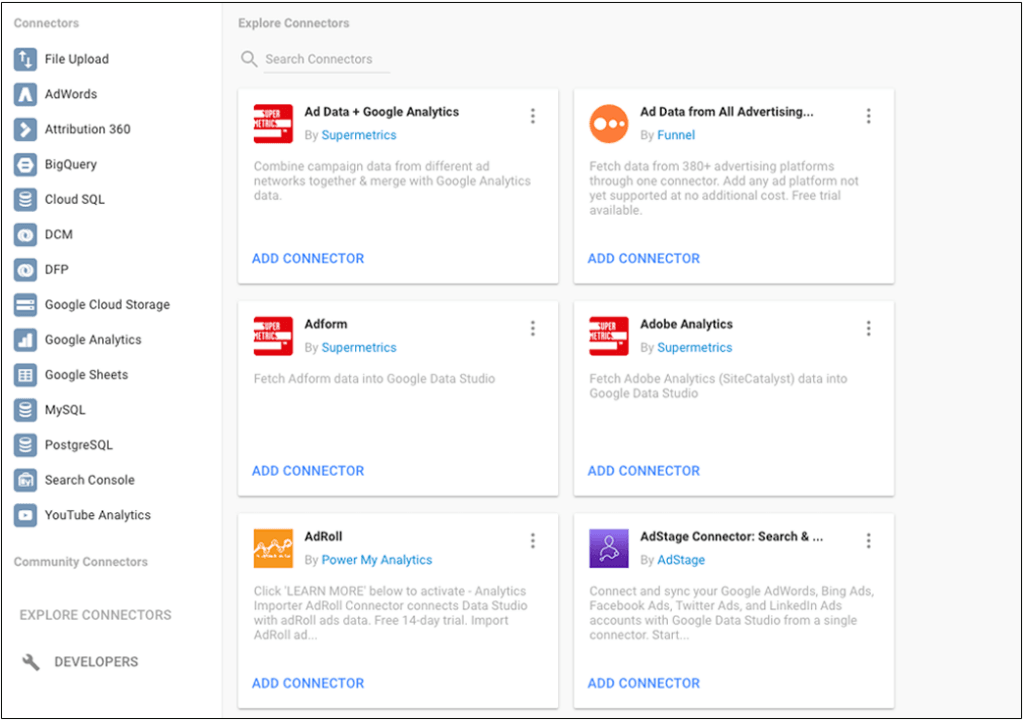This screenshot has height=720, width=1024.
Task: Click the Adform card title
Action: point(326,324)
